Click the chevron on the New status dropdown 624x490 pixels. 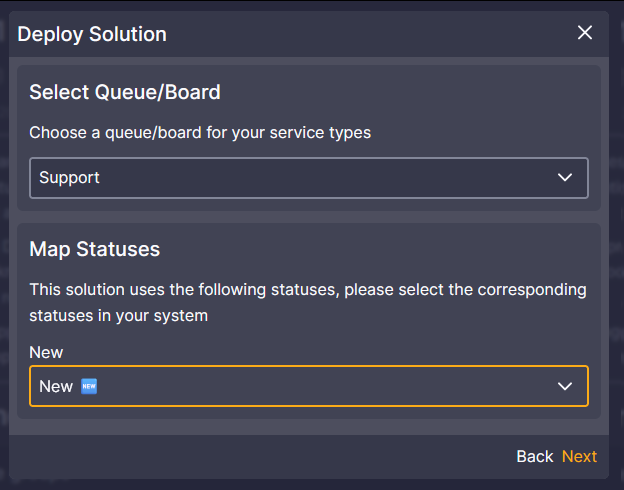565,386
